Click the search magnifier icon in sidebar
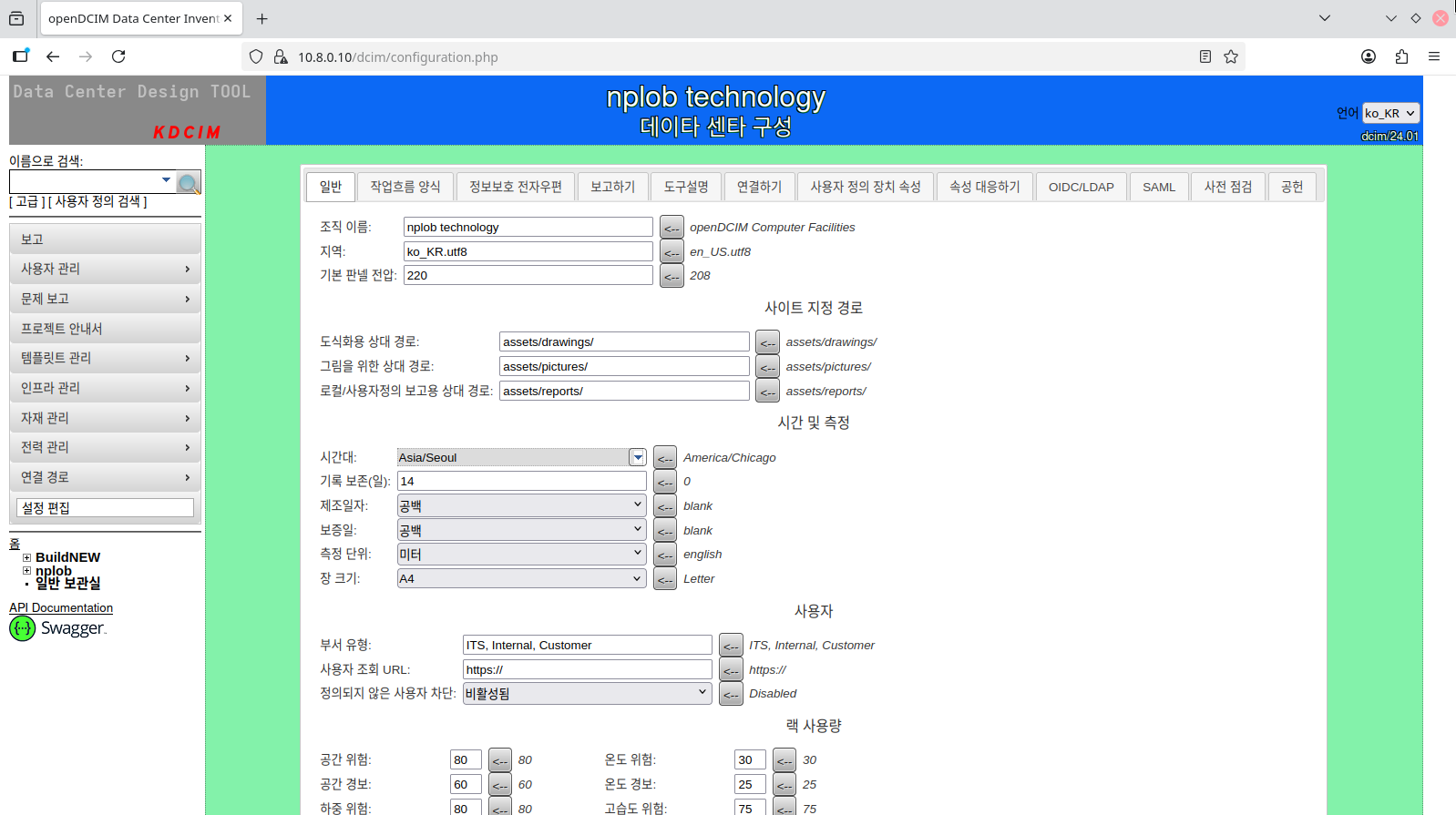Screen dimensions: 1456x815 (x=189, y=183)
